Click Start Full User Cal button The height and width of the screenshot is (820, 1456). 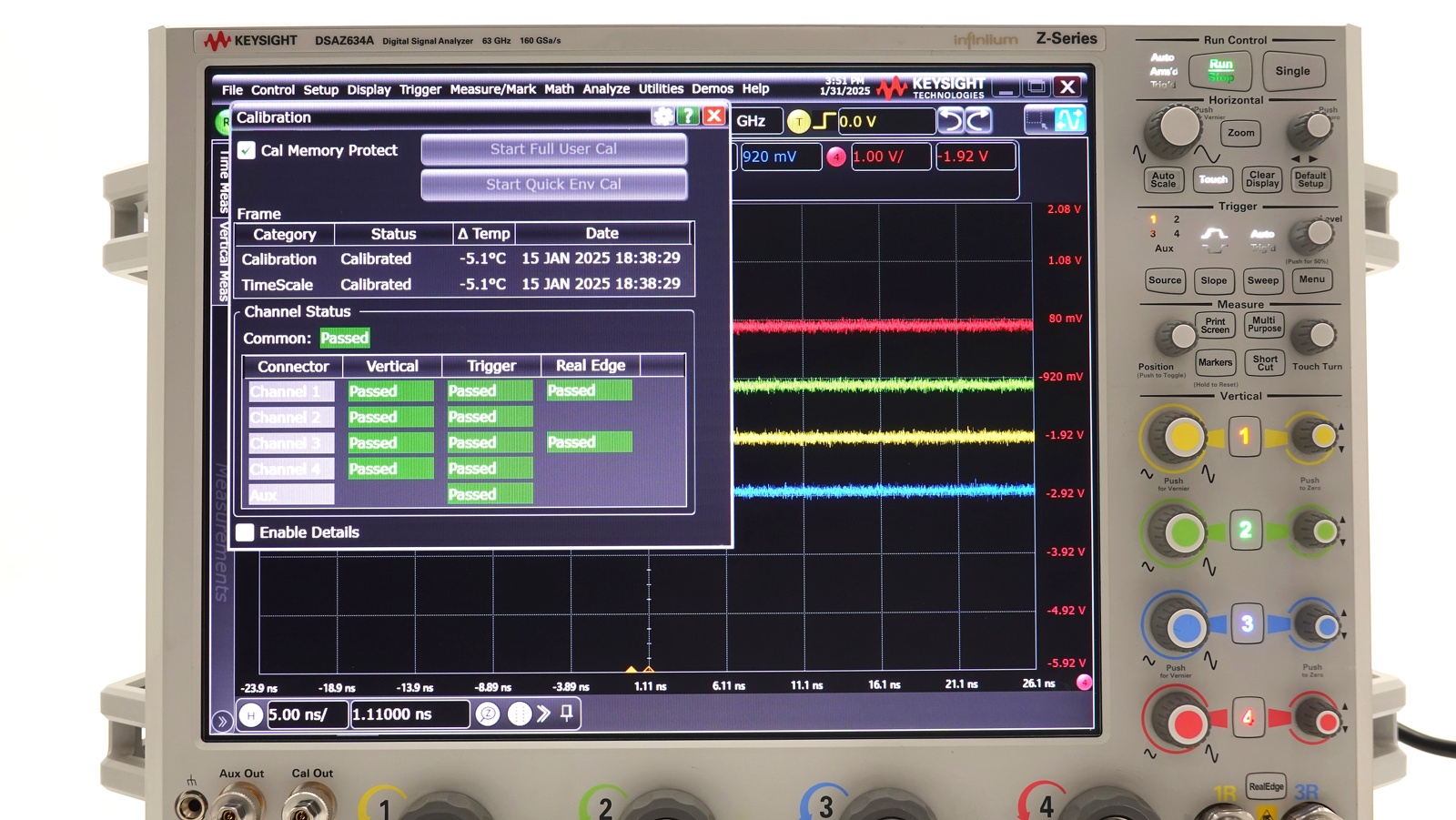553,149
